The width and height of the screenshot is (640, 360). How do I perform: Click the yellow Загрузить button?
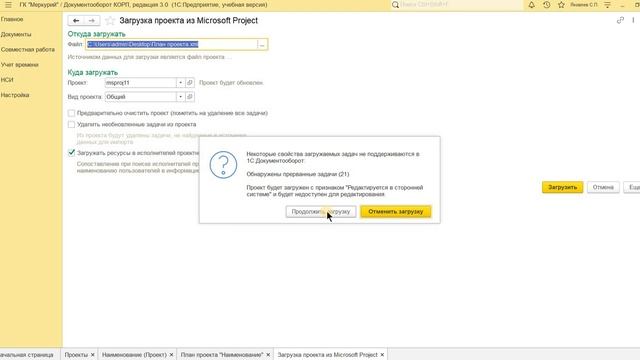point(562,187)
